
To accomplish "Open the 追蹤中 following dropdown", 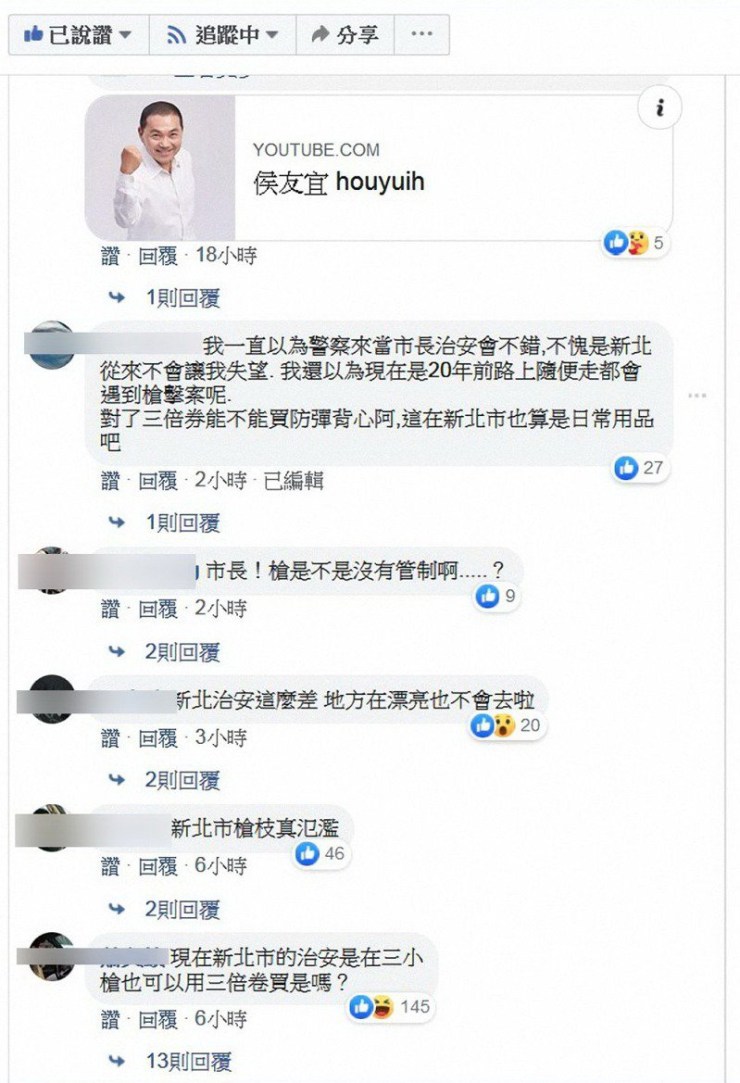I will pyautogui.click(x=222, y=34).
